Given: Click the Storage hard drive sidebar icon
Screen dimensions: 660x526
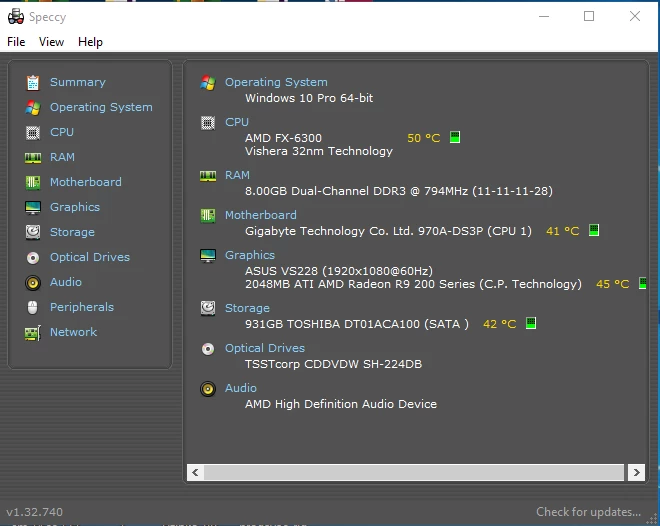Looking at the screenshot, I should (33, 232).
